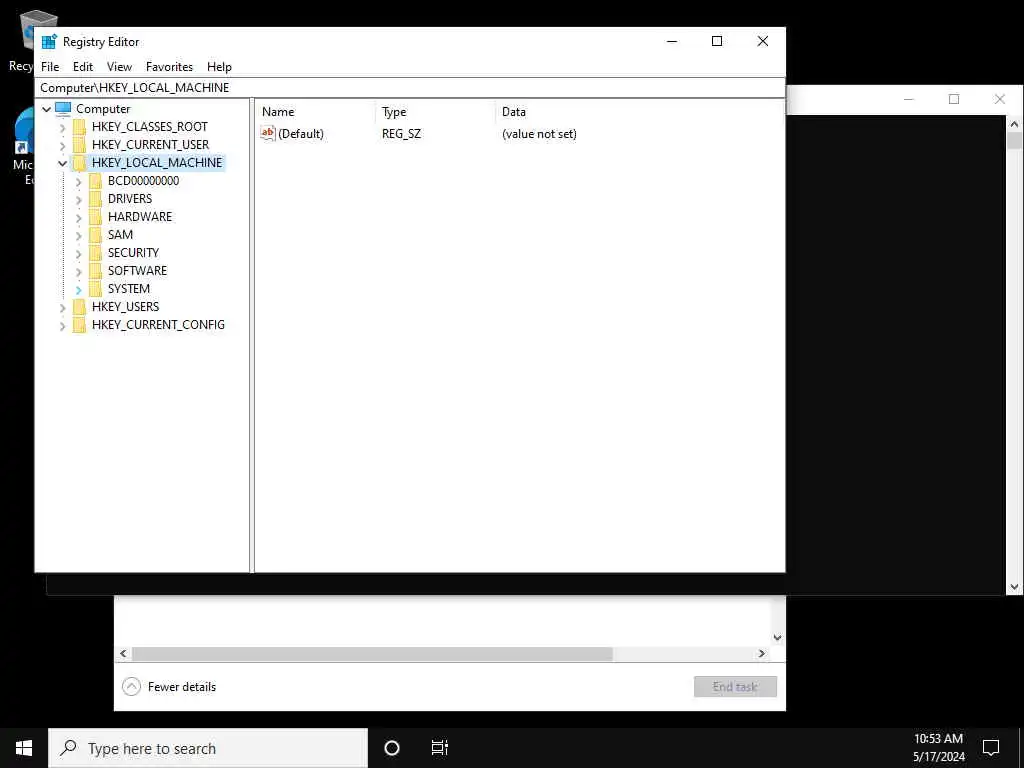Expand the BCD00000000 subkey

tap(78, 182)
